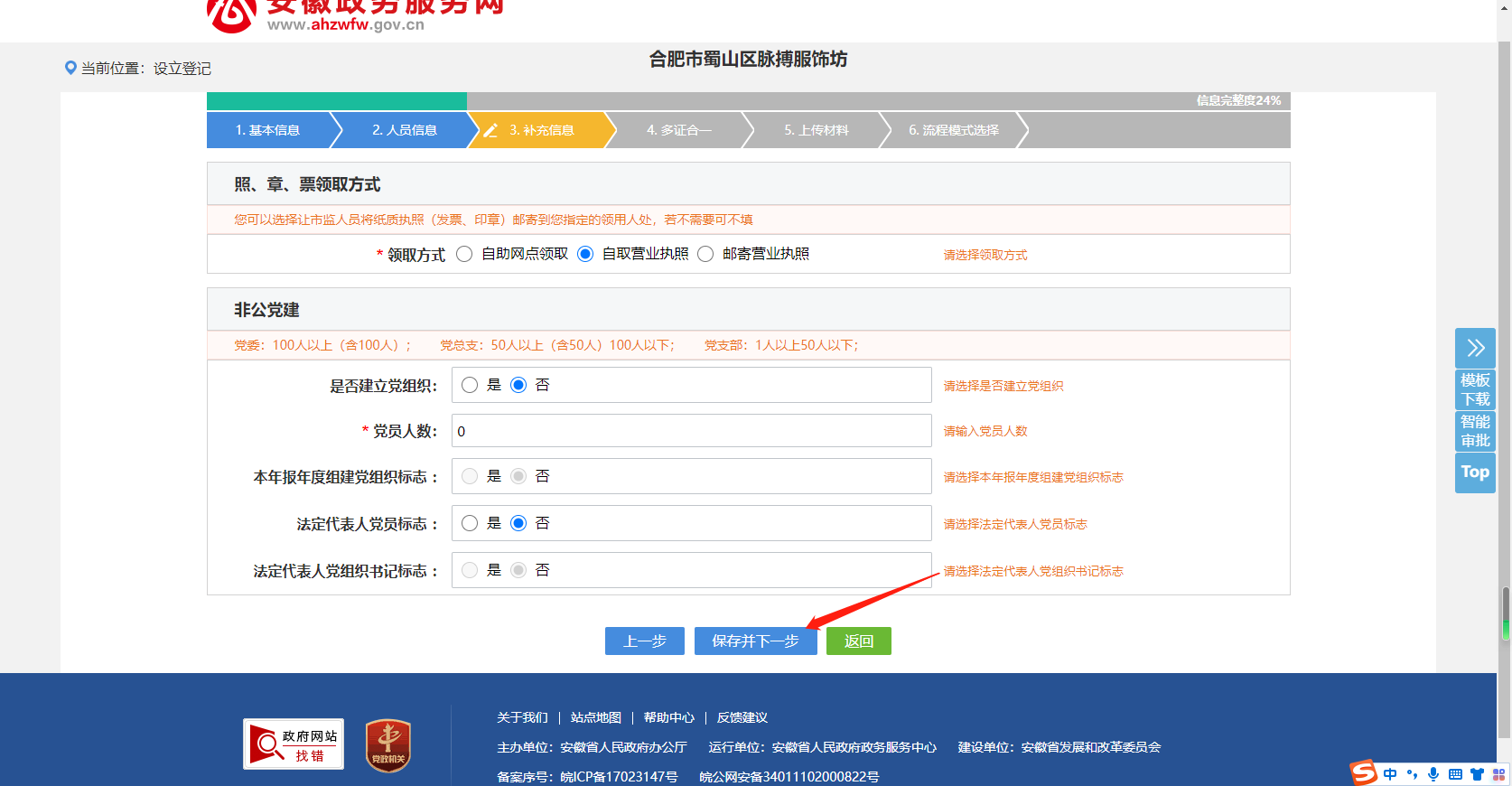Open the IME toolbox grid icon
Screen dimensions: 1512x786
pos(1498,774)
